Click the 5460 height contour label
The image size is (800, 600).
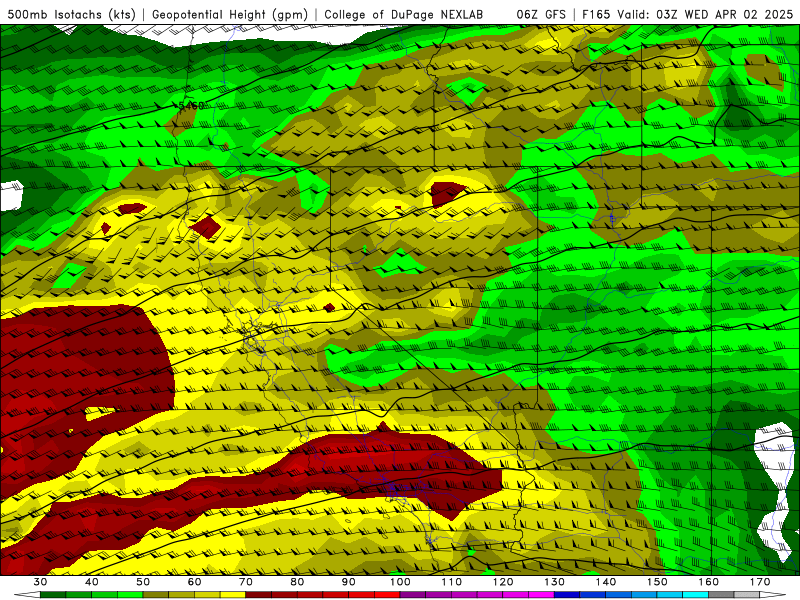pos(191,106)
